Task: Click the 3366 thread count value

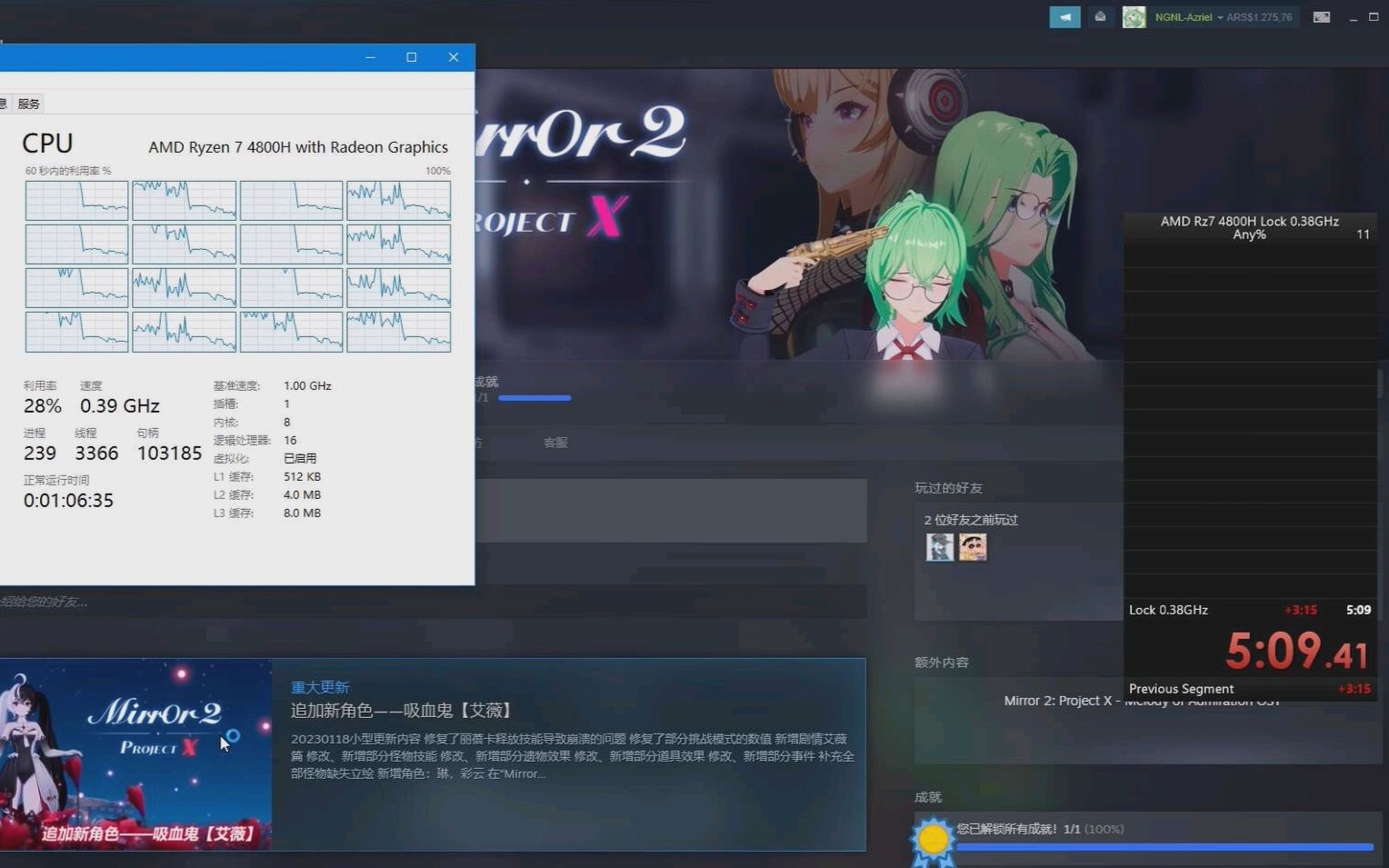Action: [96, 453]
